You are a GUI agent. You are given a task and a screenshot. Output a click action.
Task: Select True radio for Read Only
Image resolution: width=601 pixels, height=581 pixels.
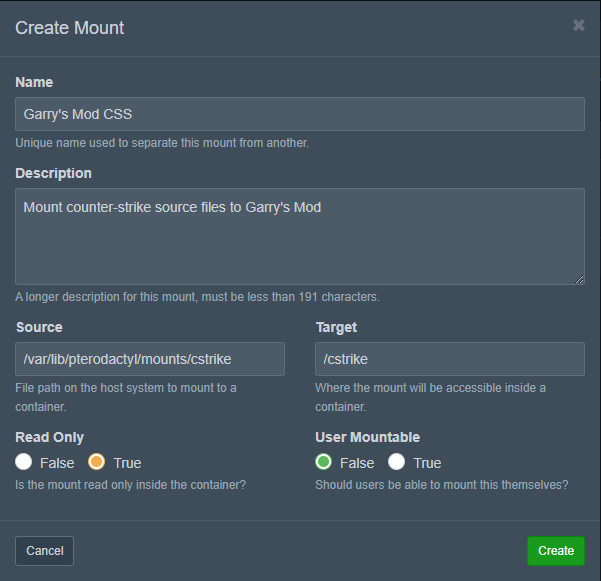(x=97, y=463)
